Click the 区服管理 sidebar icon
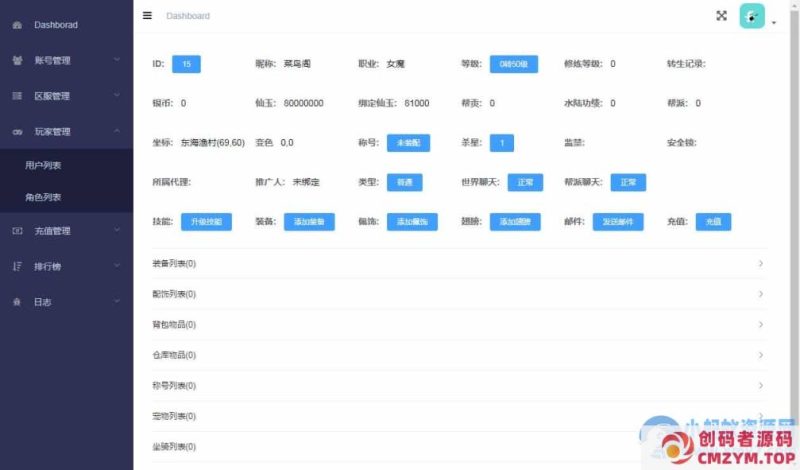Screen dimensions: 800x470 [x=17, y=95]
